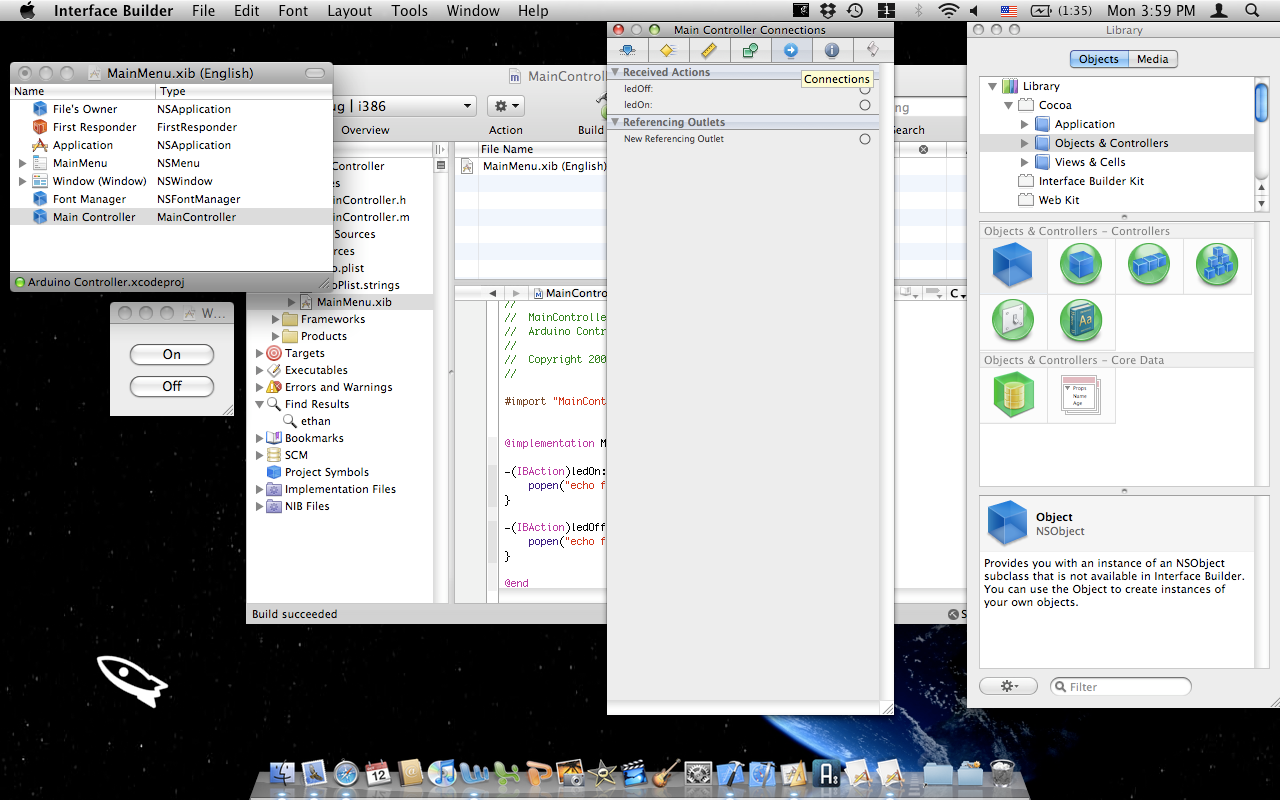Click the File's Owner cube icon
The height and width of the screenshot is (800, 1280).
tap(40, 109)
